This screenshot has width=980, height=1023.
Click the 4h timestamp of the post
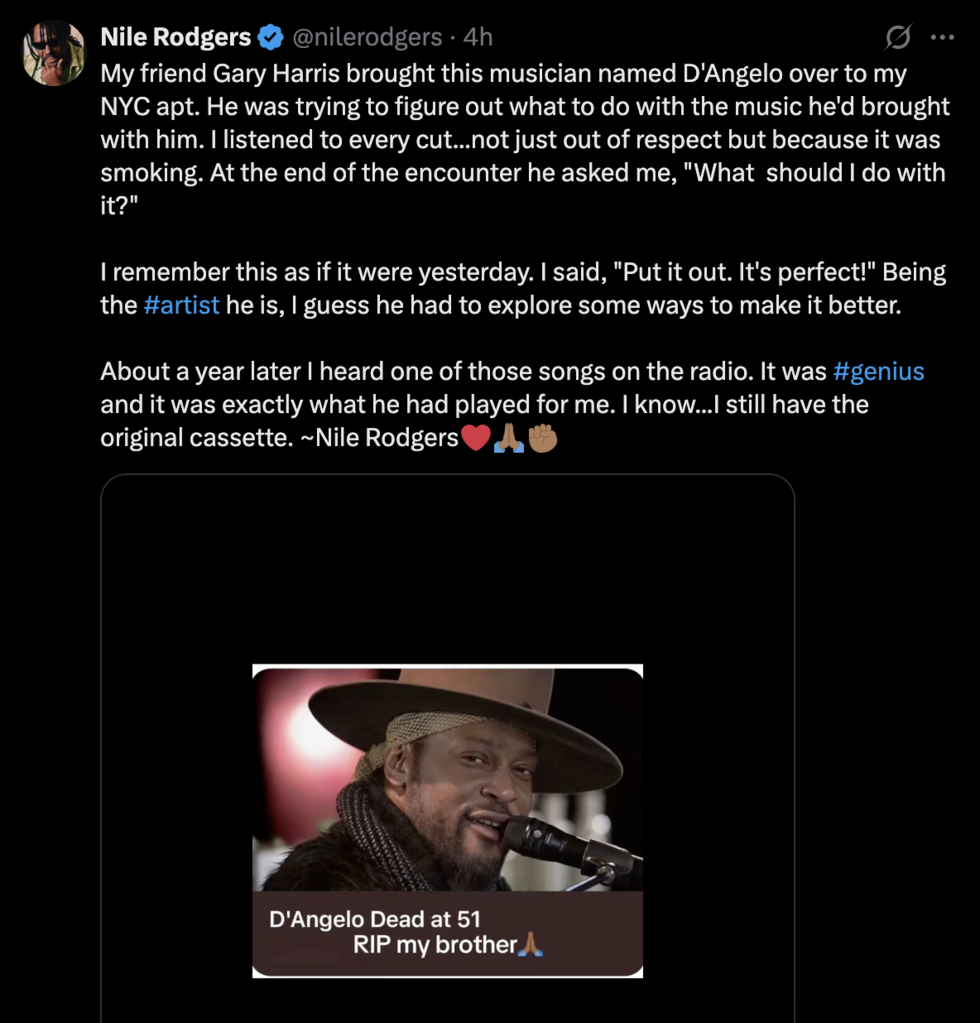pyautogui.click(x=478, y=38)
